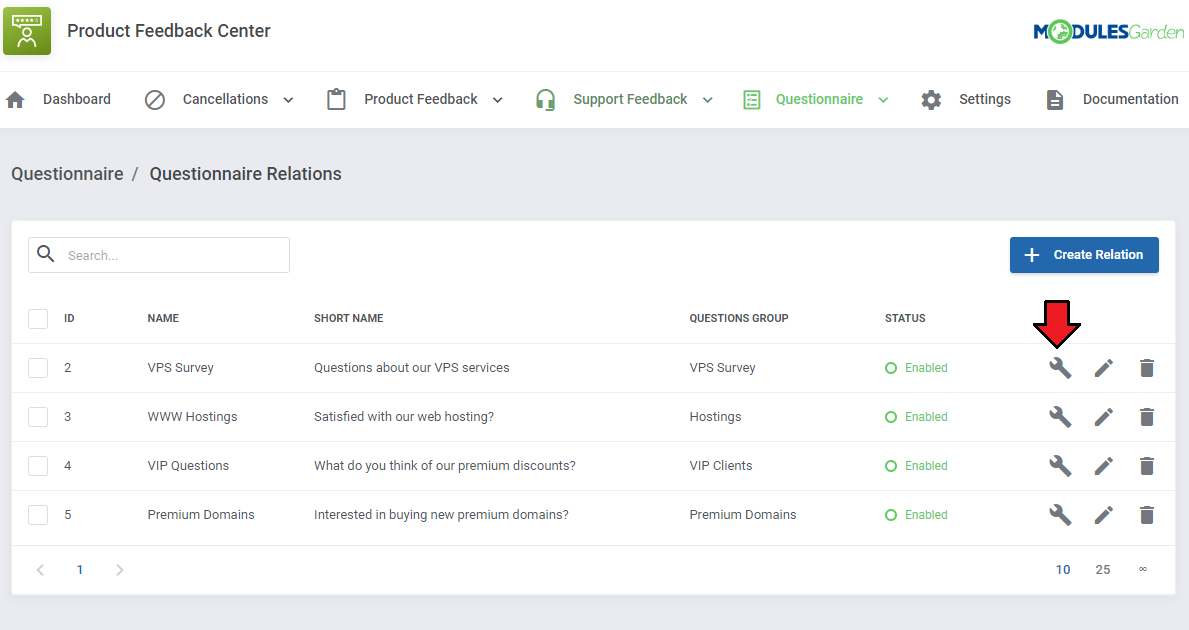Show 25 entries per page
Viewport: 1189px width, 630px height.
[1103, 569]
